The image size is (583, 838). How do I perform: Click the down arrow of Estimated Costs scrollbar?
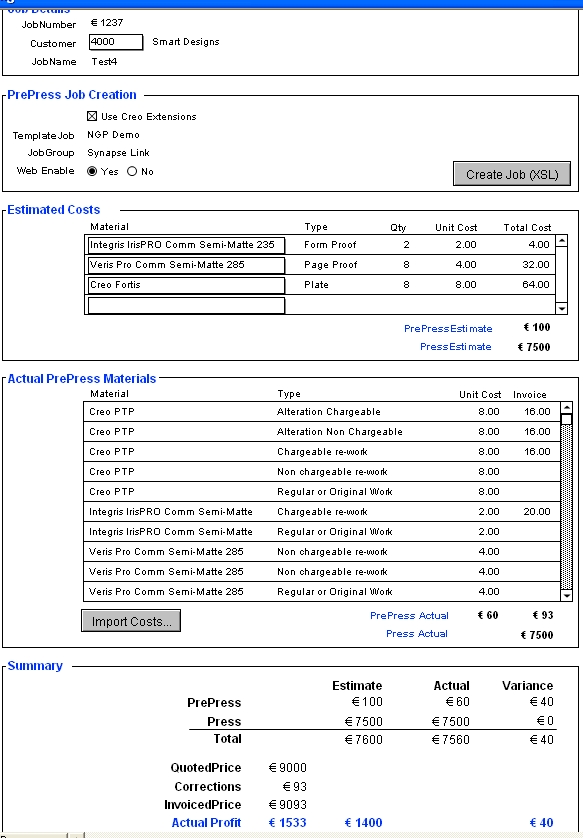pyautogui.click(x=562, y=308)
